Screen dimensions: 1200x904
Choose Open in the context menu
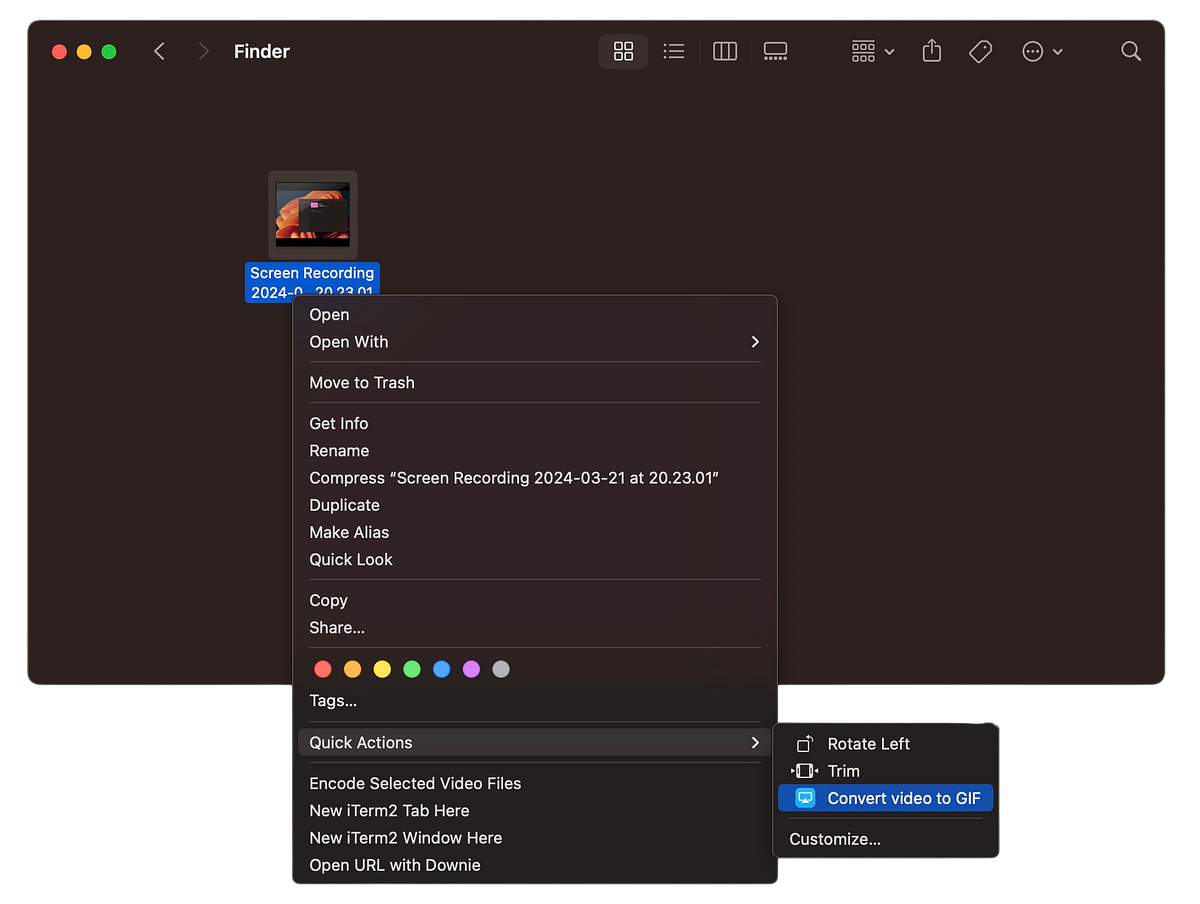click(x=535, y=315)
